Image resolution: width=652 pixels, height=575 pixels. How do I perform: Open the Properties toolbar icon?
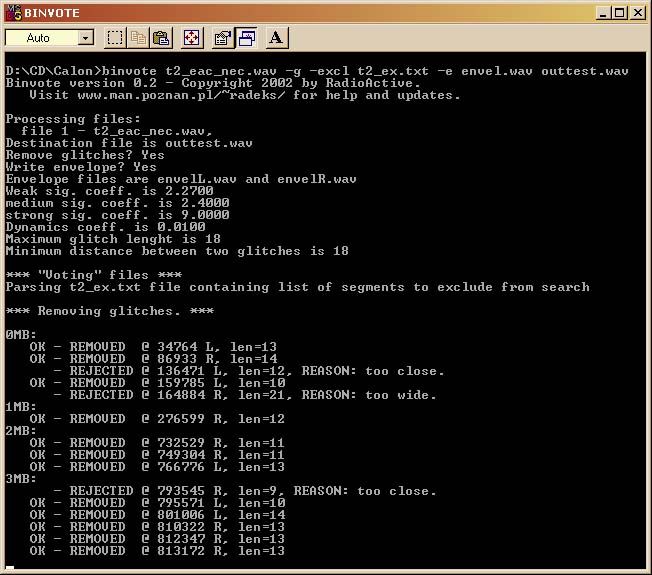[x=222, y=38]
